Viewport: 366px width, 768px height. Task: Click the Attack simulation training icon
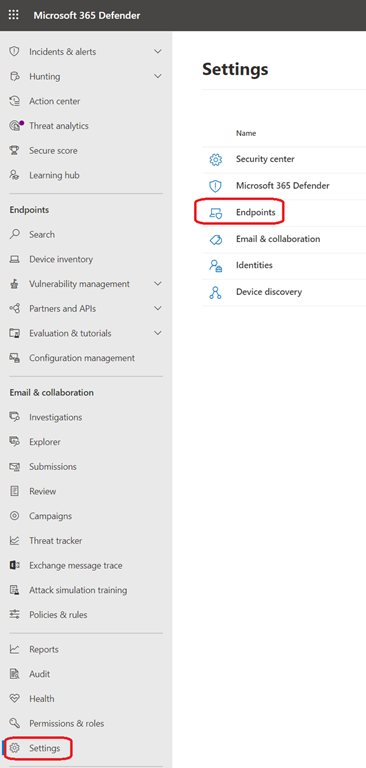coord(14,590)
